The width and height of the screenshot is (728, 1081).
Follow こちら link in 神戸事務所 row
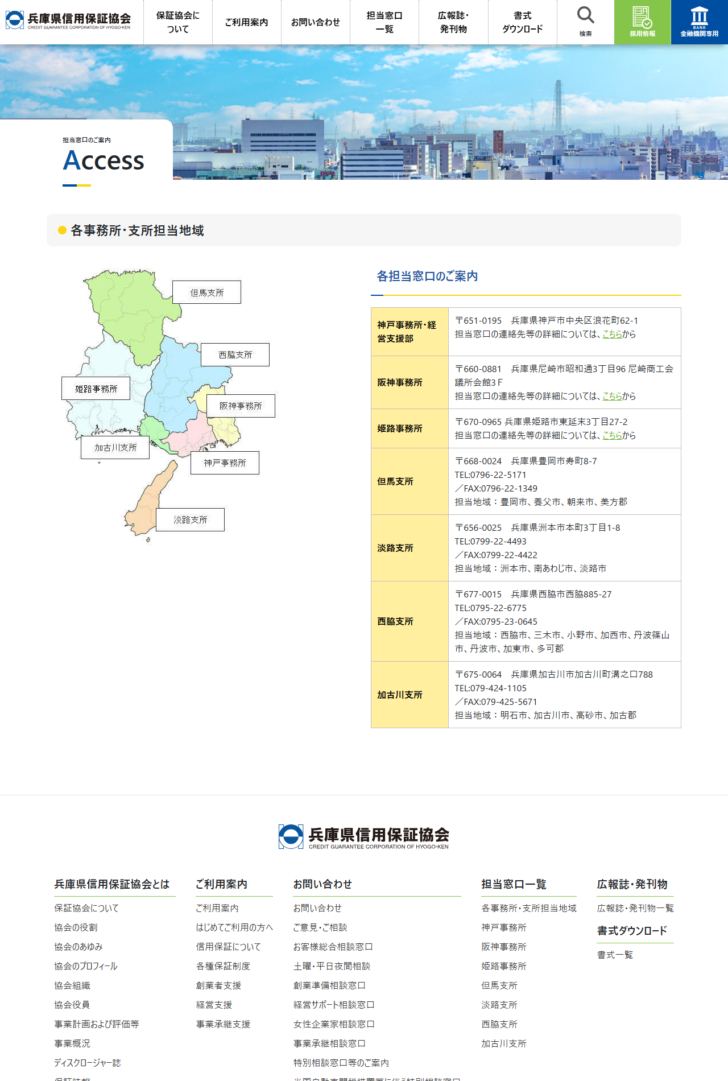[611, 334]
